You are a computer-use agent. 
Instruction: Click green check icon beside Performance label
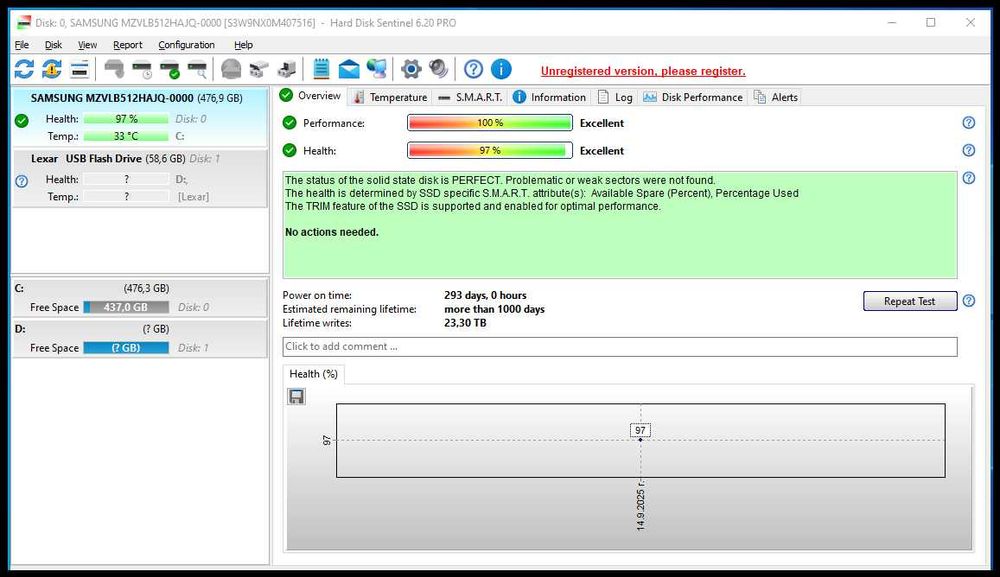pos(290,122)
